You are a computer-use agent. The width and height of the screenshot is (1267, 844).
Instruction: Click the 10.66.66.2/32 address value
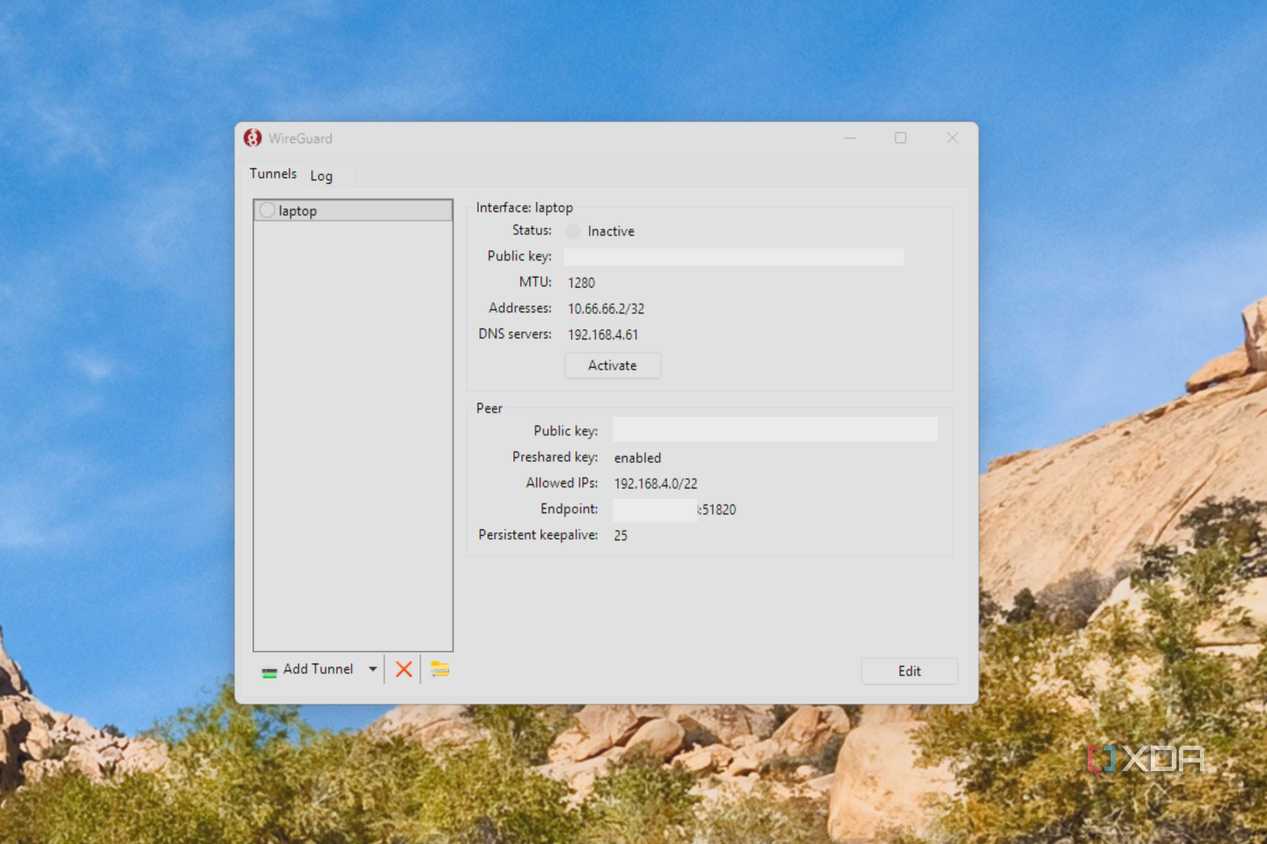click(606, 309)
